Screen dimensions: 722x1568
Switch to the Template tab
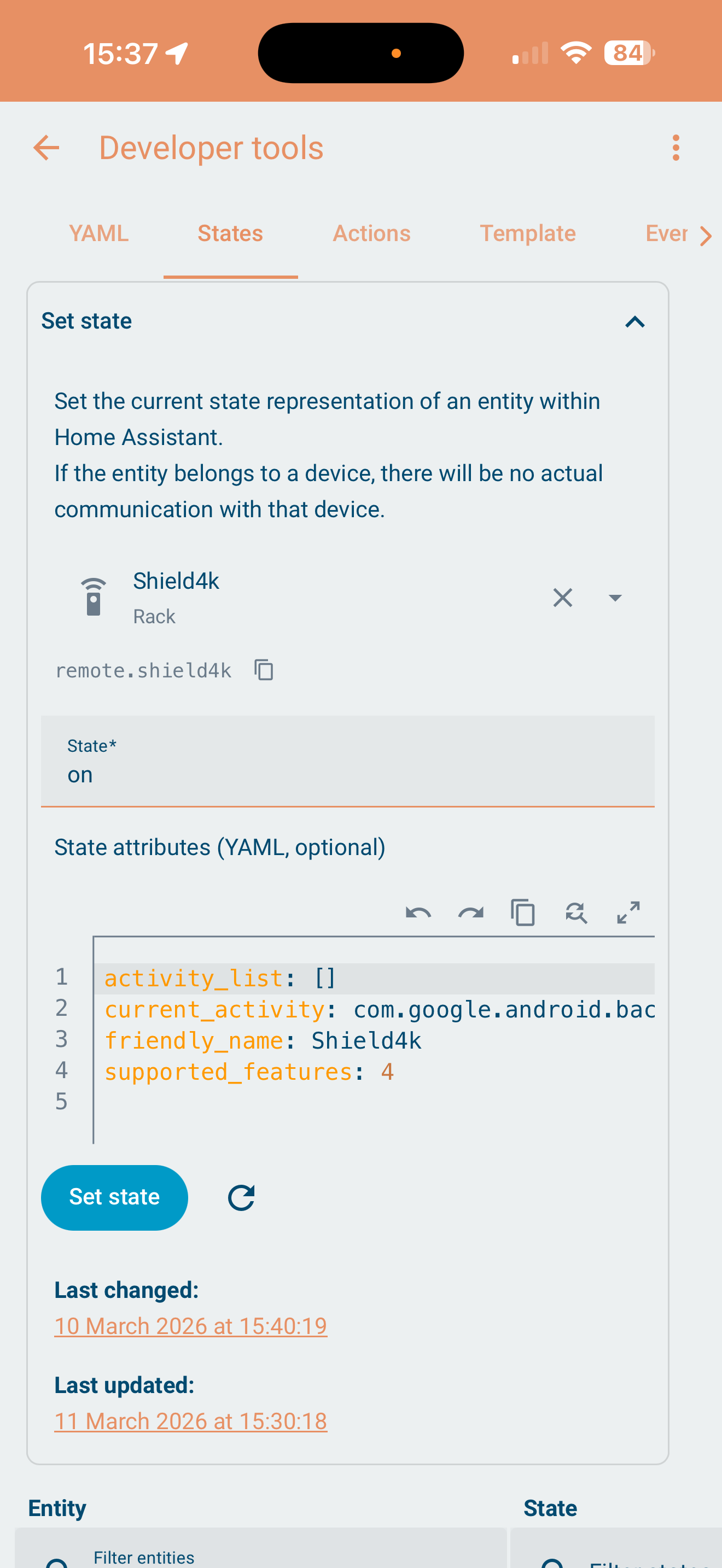[x=527, y=234]
